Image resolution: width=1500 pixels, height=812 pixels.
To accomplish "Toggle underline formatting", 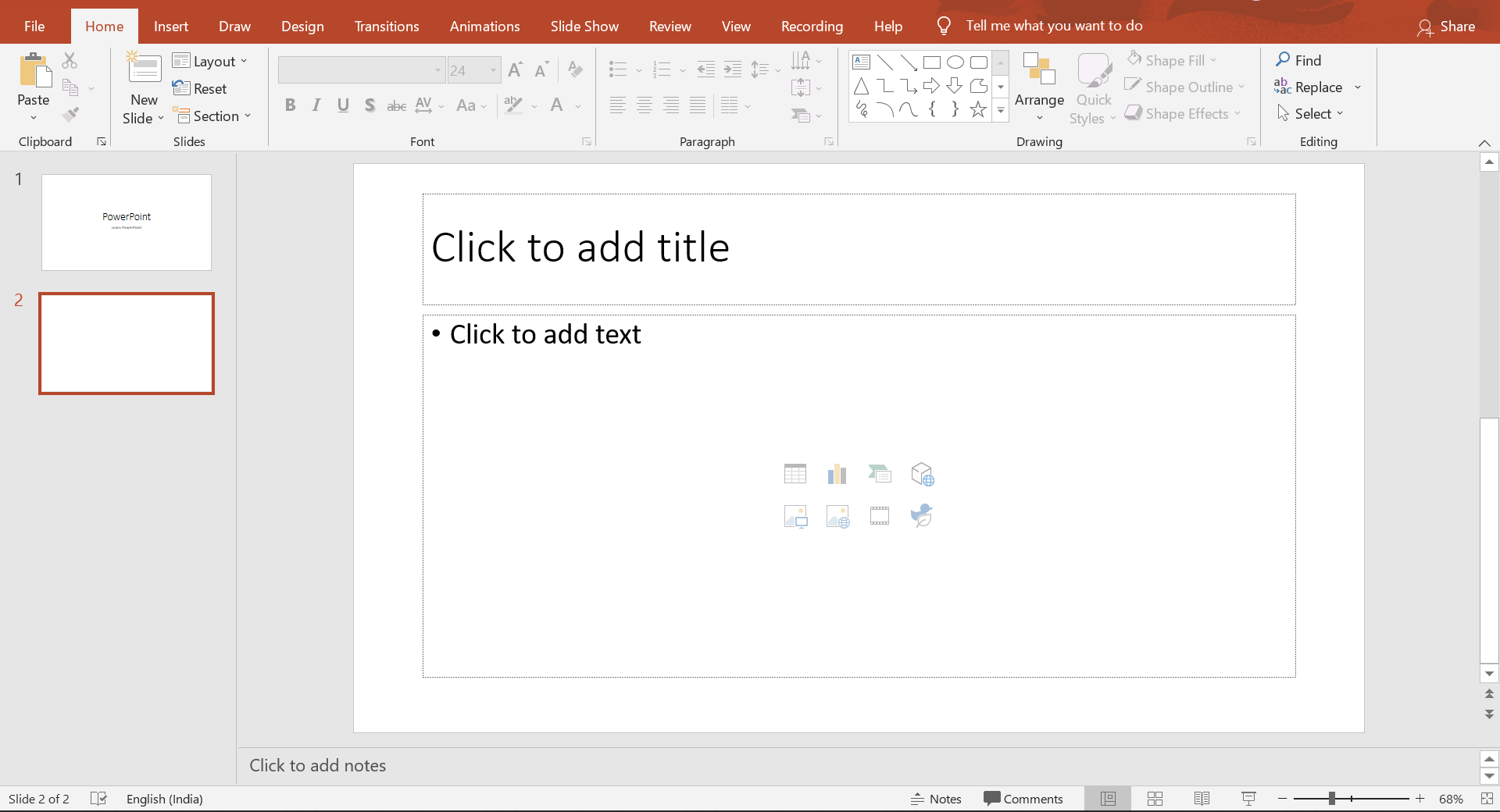I will [343, 105].
